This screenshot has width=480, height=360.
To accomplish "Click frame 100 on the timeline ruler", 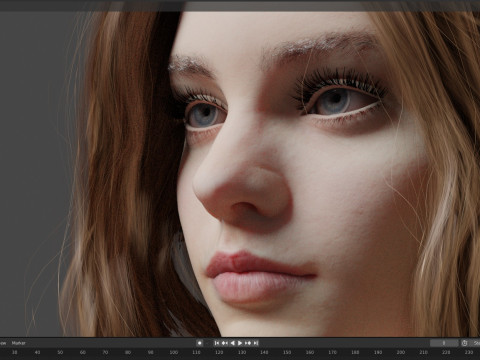I will pyautogui.click(x=173, y=352).
